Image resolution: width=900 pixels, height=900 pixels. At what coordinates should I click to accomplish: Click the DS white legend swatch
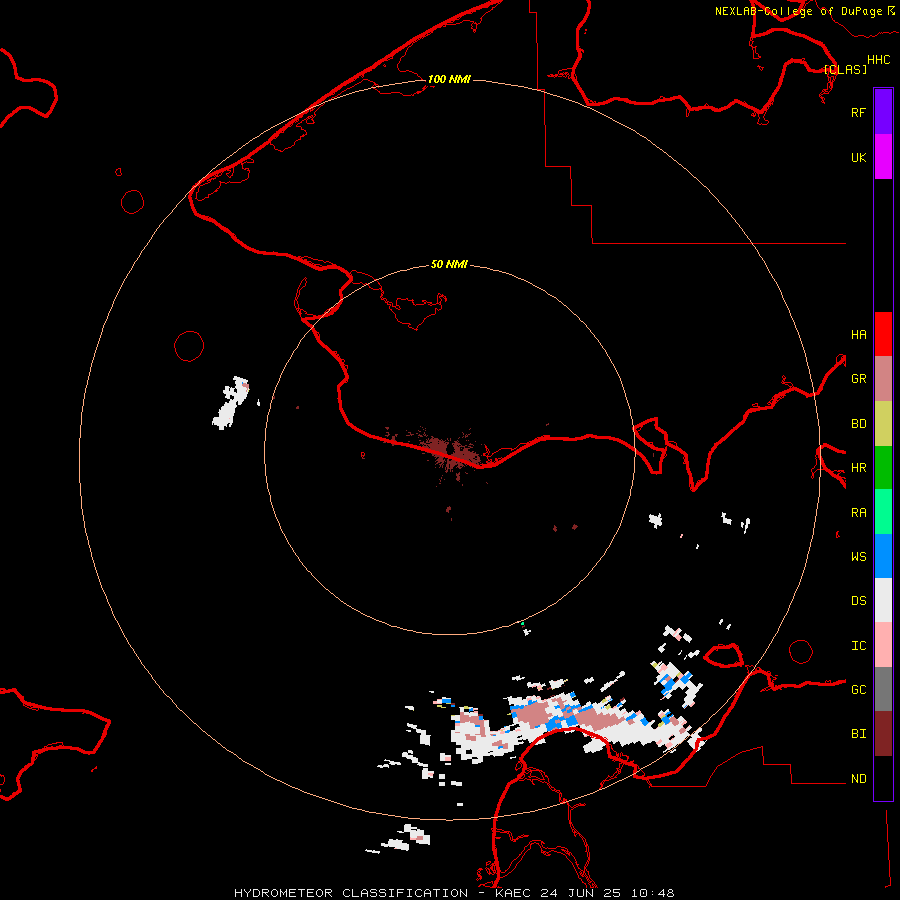click(883, 600)
